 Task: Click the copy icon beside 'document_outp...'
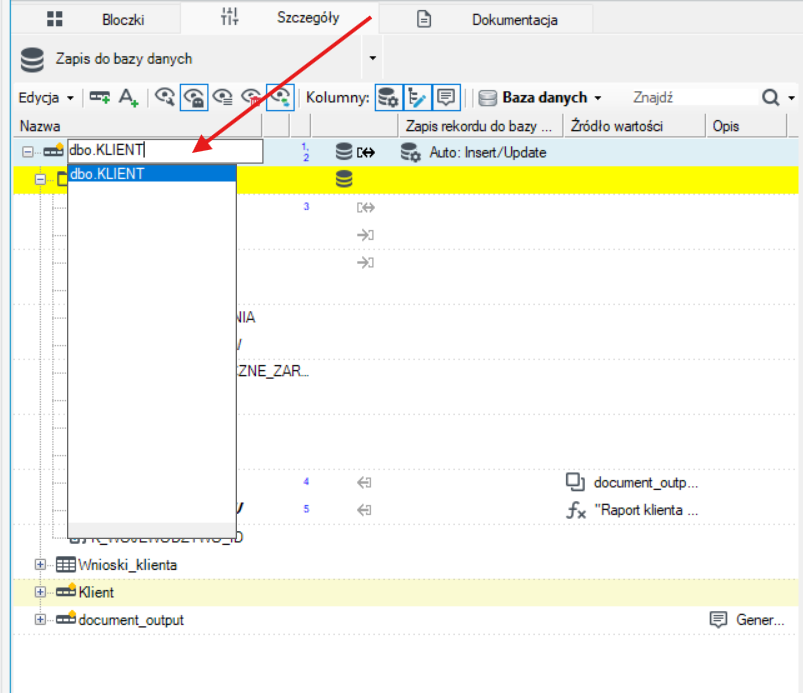[x=576, y=482]
